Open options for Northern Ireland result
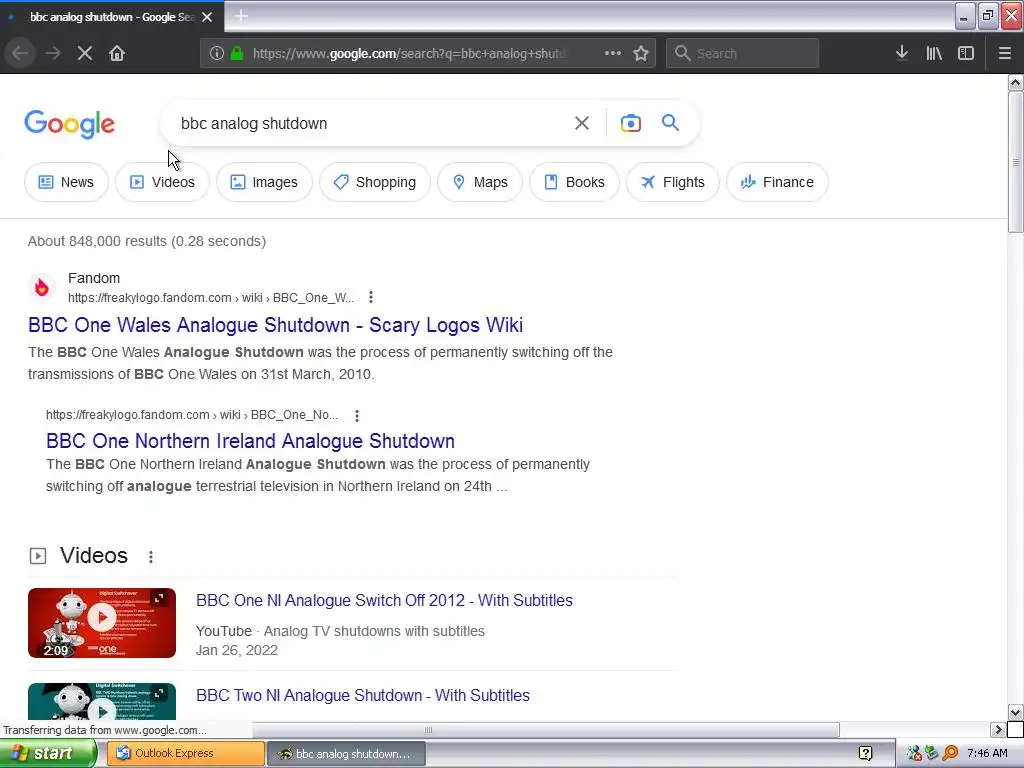 [357, 415]
